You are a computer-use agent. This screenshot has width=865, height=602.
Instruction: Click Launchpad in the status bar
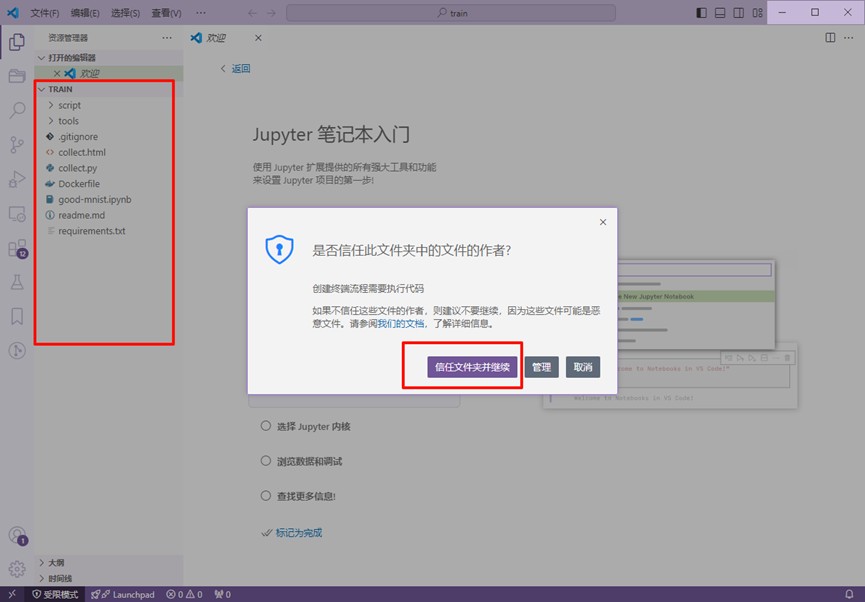[x=122, y=594]
